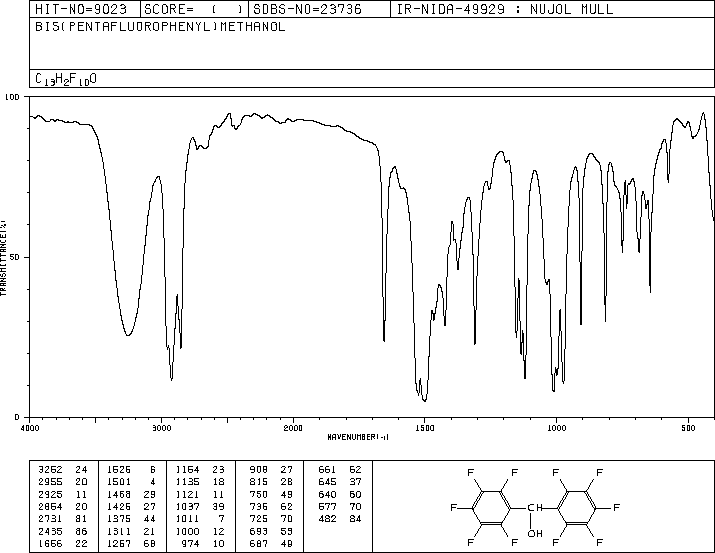
Task: Click the right pentafluorophenyl ring
Action: [x=576, y=507]
